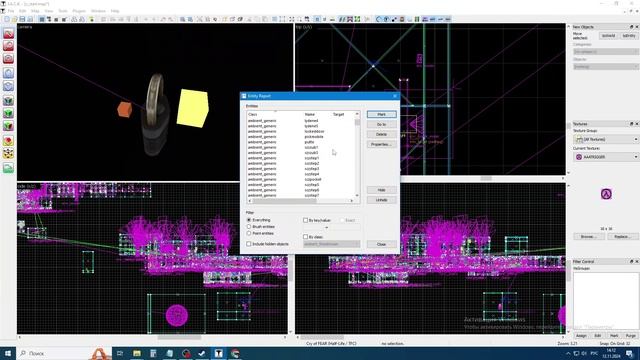The image size is (640, 360).
Task: Open the File menu
Action: [11, 11]
